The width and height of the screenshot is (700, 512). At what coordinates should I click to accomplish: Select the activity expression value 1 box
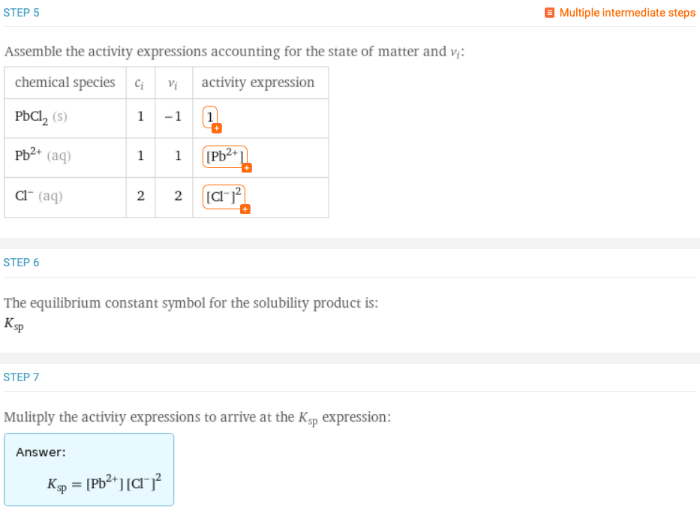coord(210,117)
